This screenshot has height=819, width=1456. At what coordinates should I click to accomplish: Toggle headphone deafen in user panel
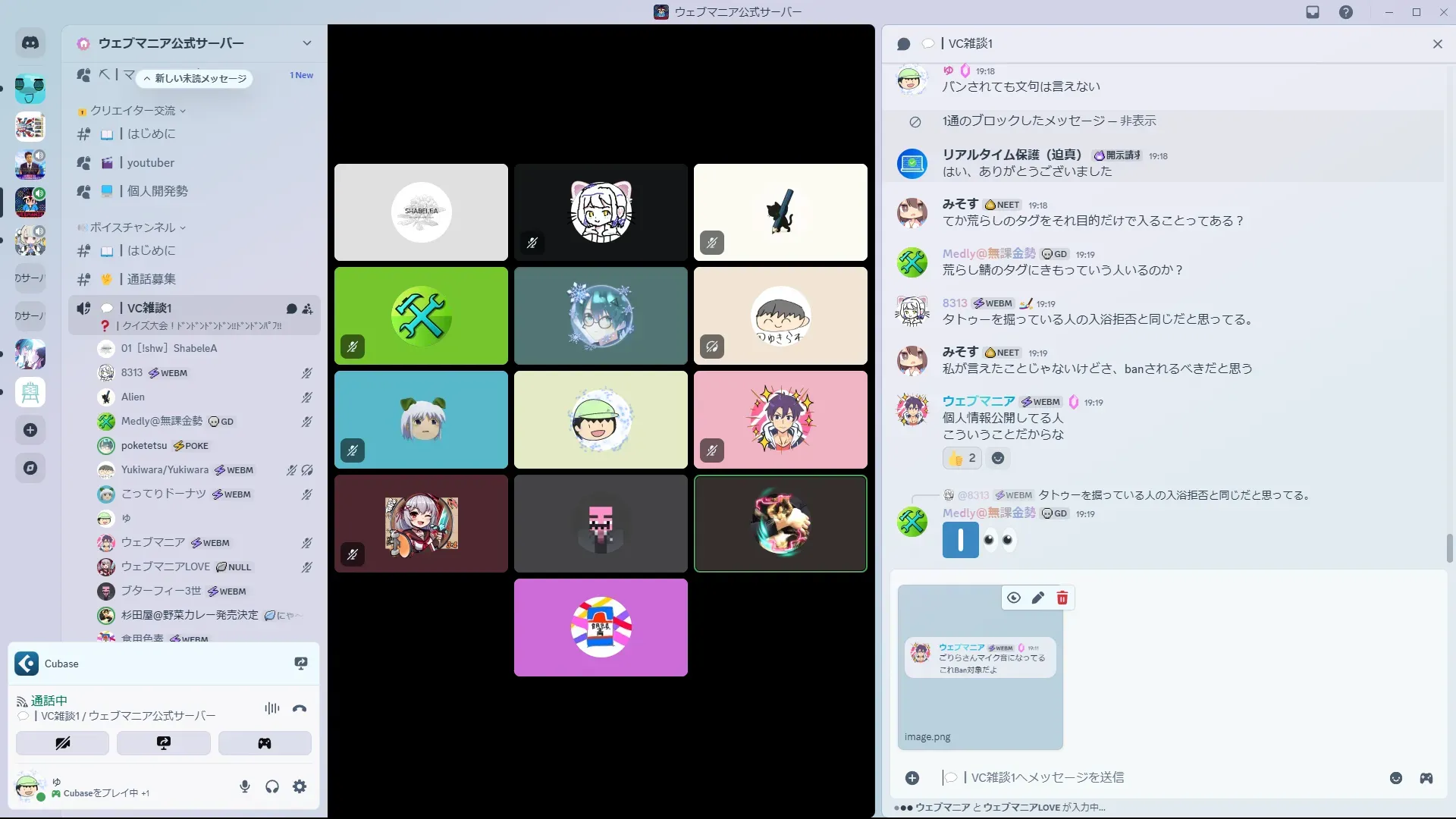[x=272, y=786]
